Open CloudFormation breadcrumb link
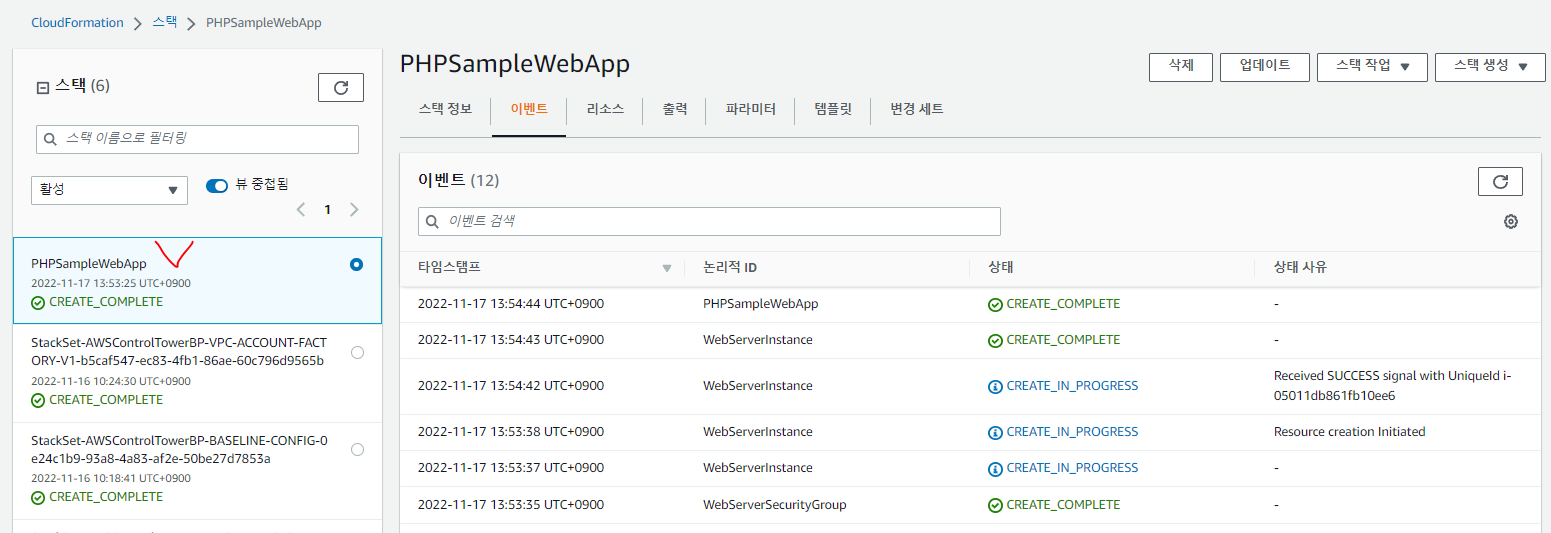The image size is (1551, 533). click(x=77, y=22)
